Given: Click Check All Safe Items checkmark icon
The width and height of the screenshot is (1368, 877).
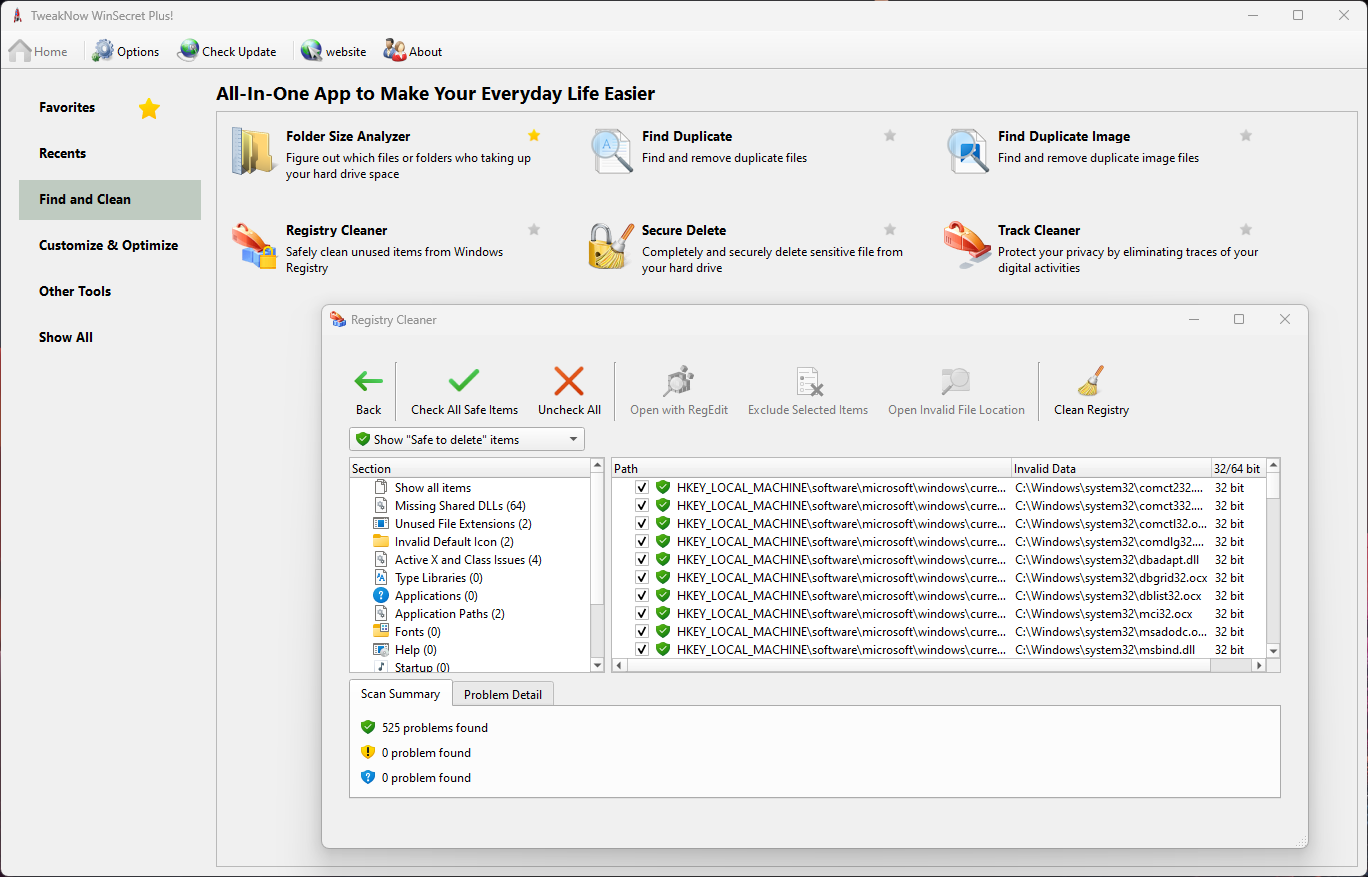Looking at the screenshot, I should (x=464, y=381).
